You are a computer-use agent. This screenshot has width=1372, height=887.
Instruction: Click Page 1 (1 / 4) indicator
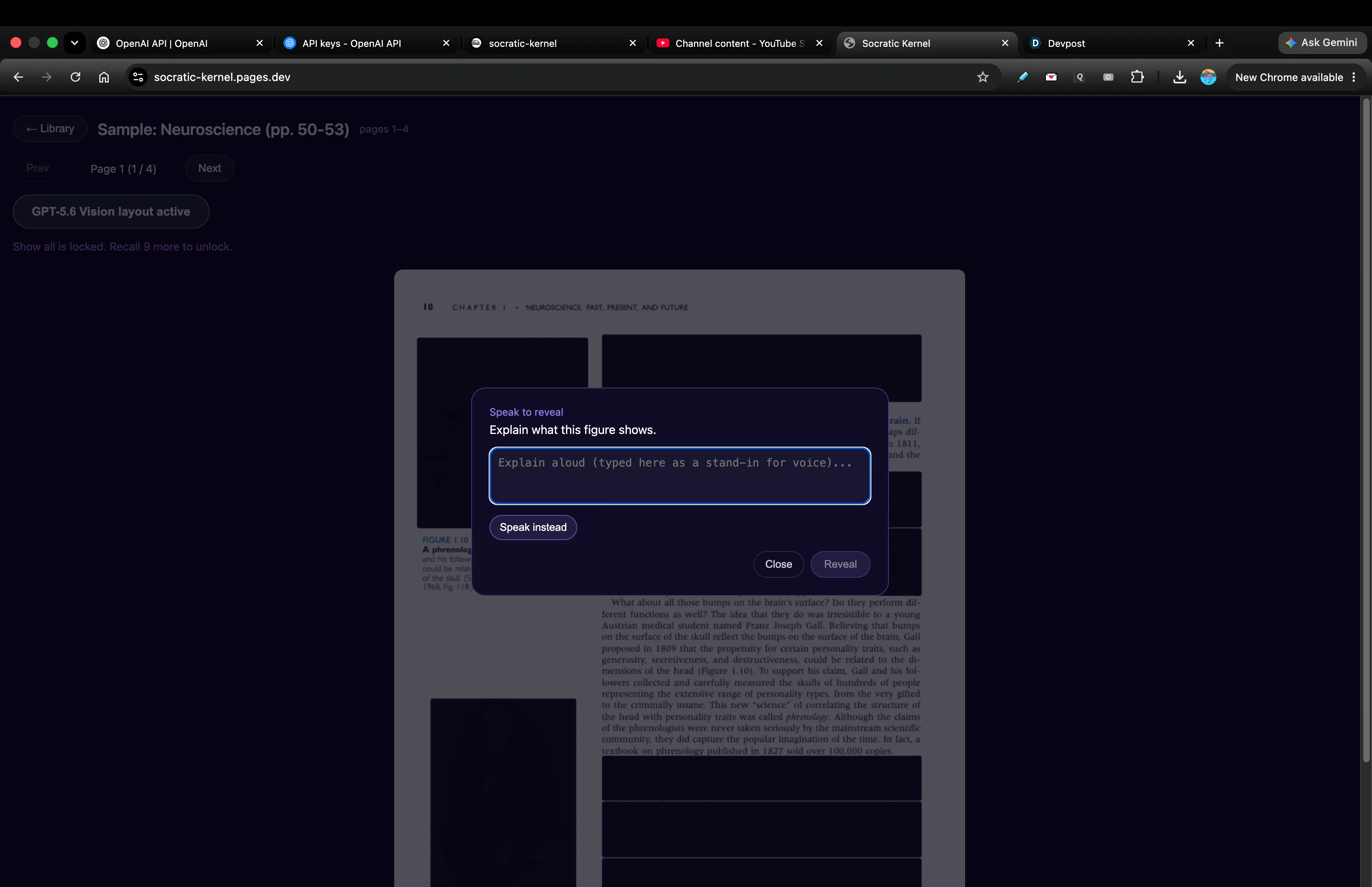(x=123, y=169)
